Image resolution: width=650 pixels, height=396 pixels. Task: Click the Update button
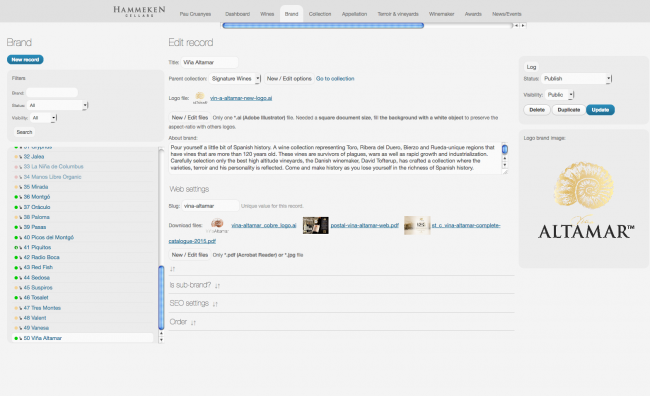[x=600, y=110]
